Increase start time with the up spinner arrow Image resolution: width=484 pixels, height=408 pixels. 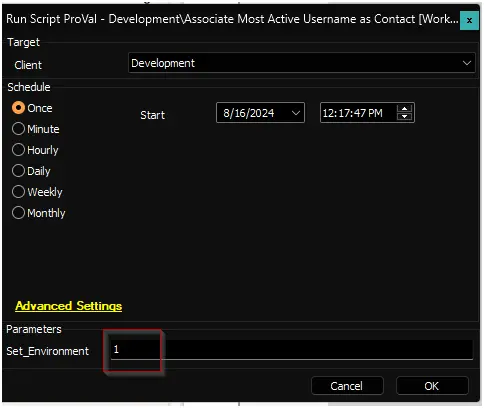tap(405, 109)
